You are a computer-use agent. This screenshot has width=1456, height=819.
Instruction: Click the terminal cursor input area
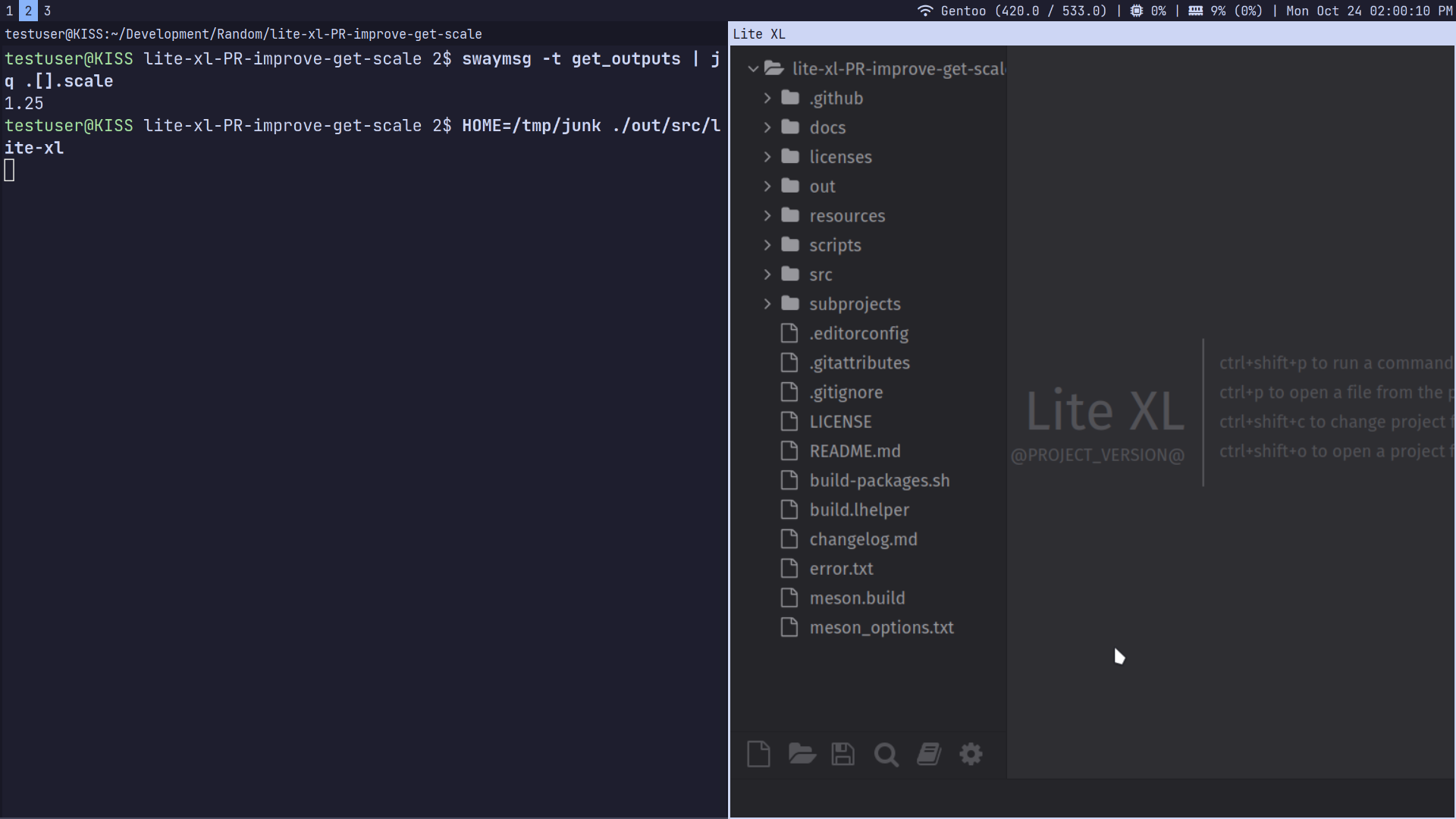[x=8, y=170]
